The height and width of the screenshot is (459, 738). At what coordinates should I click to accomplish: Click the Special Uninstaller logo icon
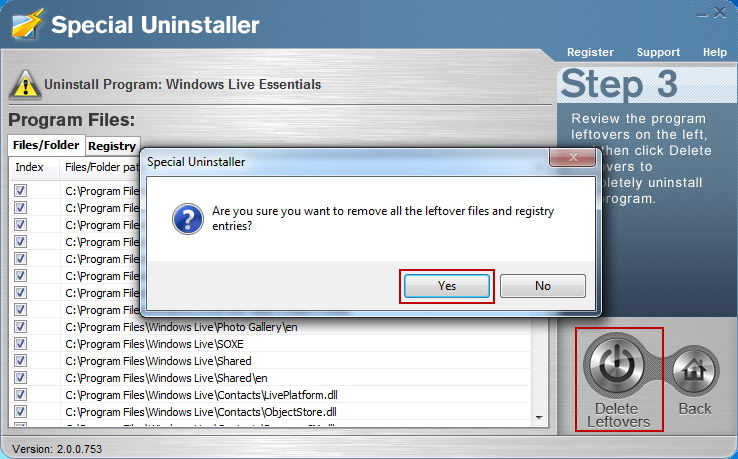27,24
